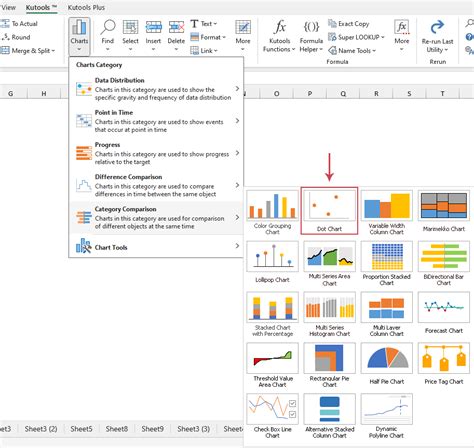Viewport: 474px width, 448px height.
Task: Open Sheet5 worksheet tab
Action: click(81, 429)
